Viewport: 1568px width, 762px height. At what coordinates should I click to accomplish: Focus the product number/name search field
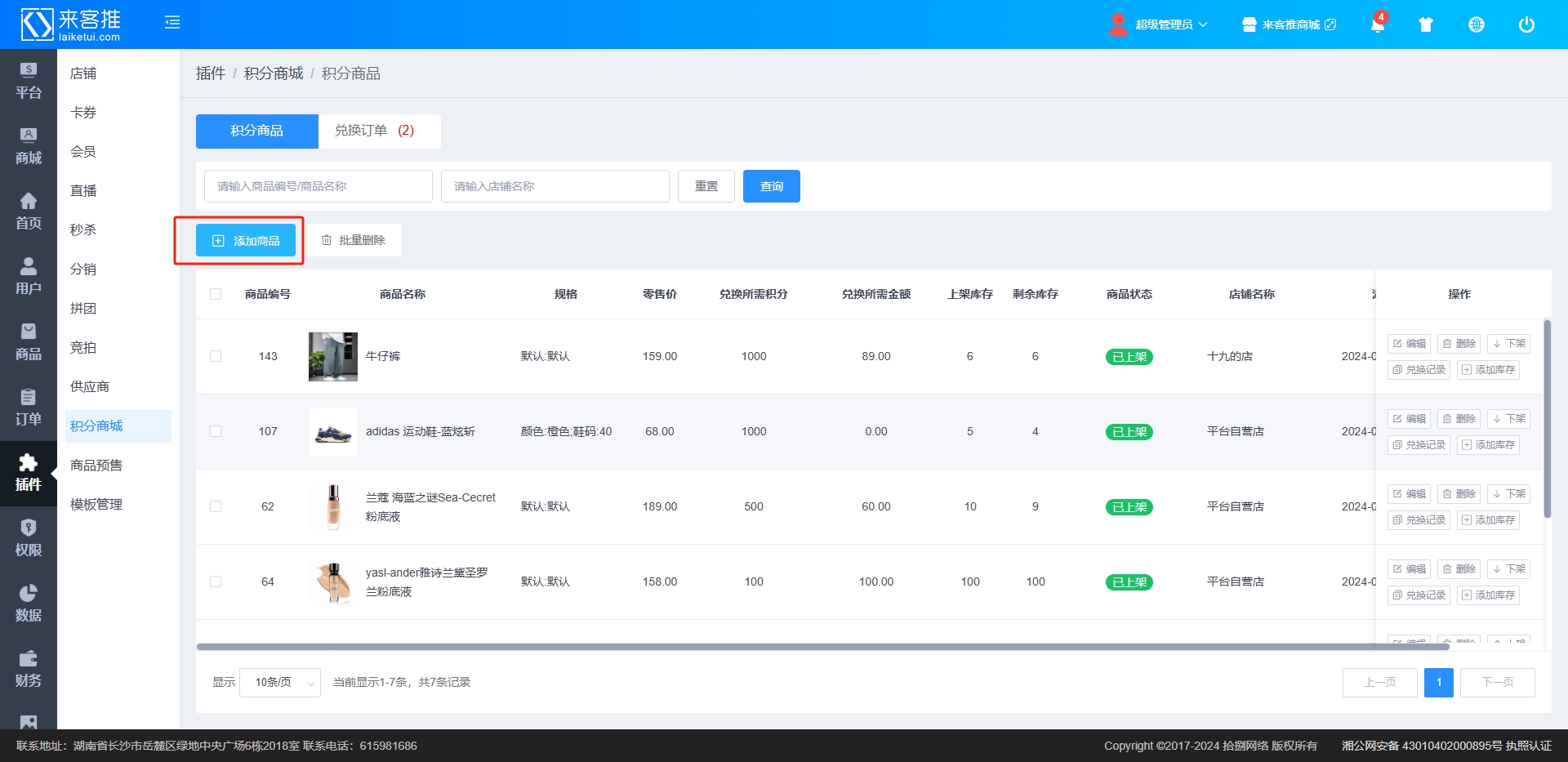tap(318, 186)
